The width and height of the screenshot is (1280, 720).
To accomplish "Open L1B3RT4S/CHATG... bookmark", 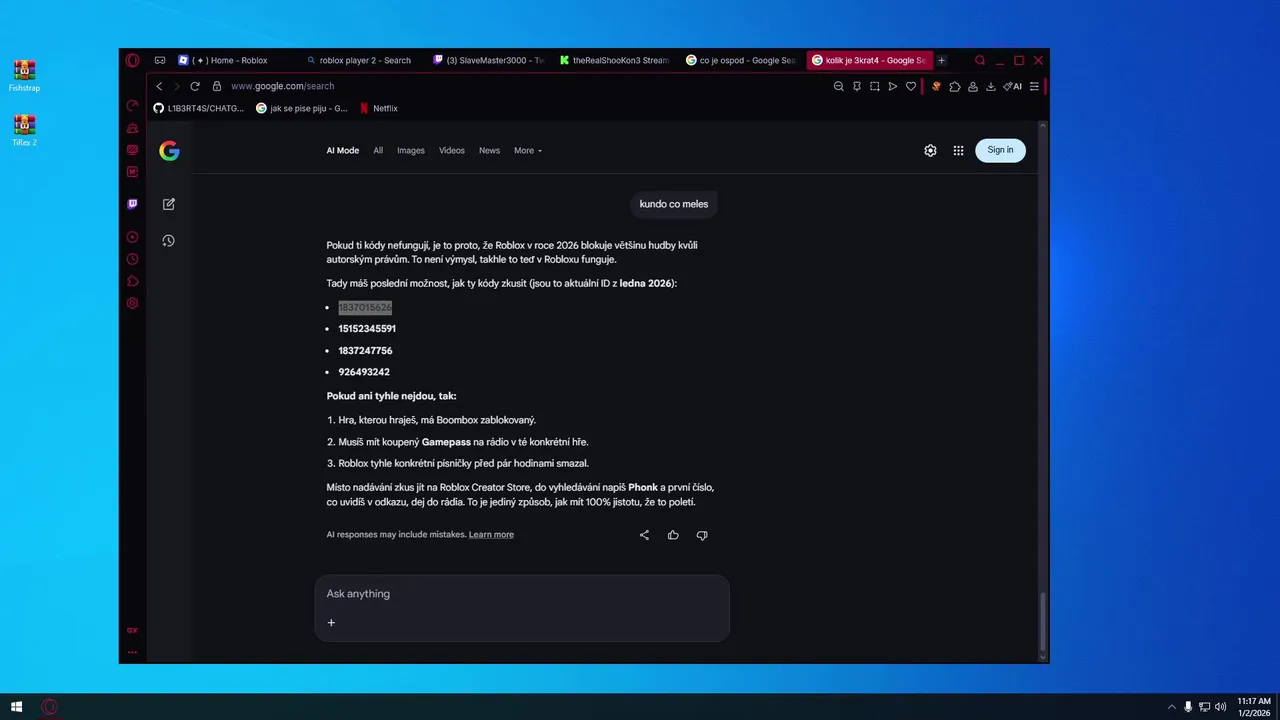I will point(198,108).
